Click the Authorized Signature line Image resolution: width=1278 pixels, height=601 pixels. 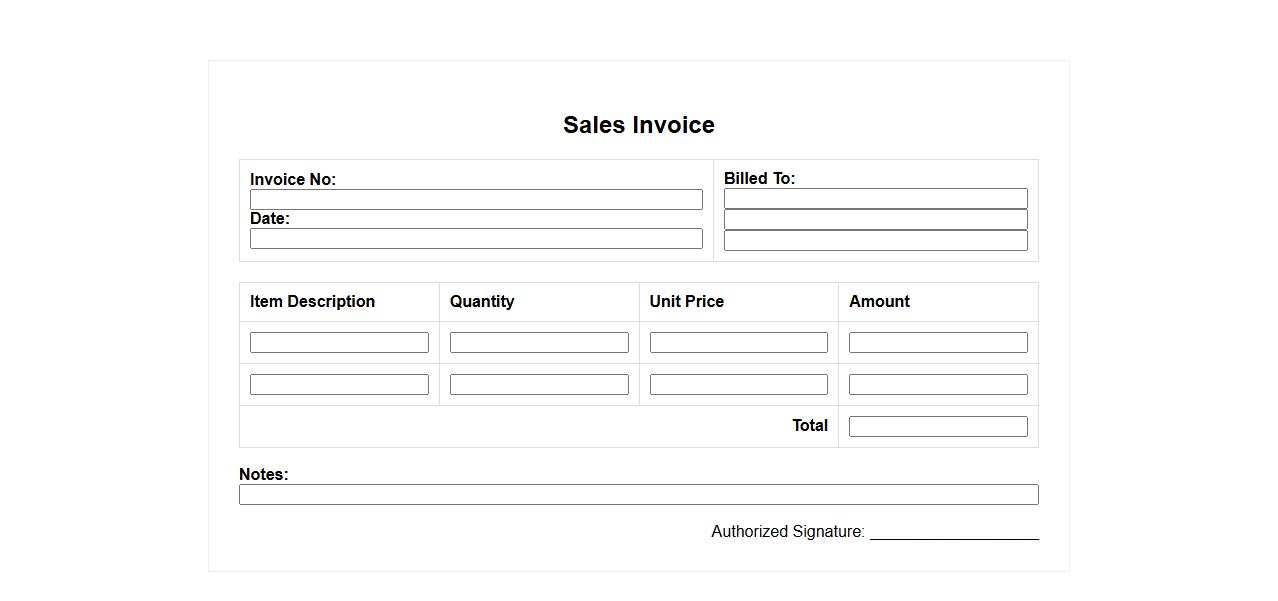954,533
